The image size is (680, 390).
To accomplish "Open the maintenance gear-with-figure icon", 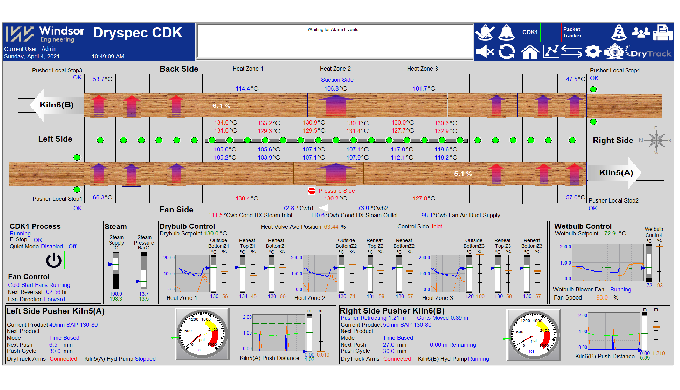I will click(x=614, y=52).
